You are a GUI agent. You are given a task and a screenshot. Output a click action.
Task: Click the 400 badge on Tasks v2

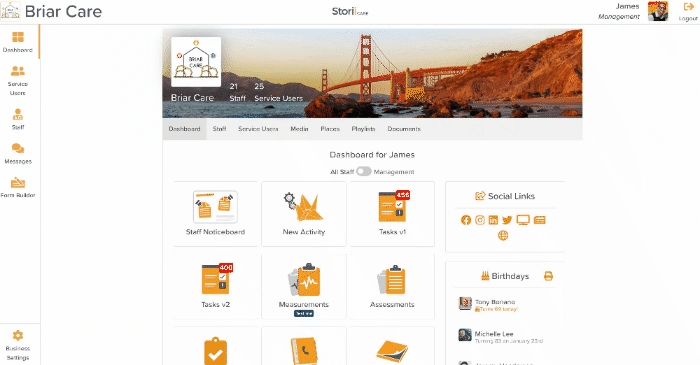pyautogui.click(x=226, y=268)
